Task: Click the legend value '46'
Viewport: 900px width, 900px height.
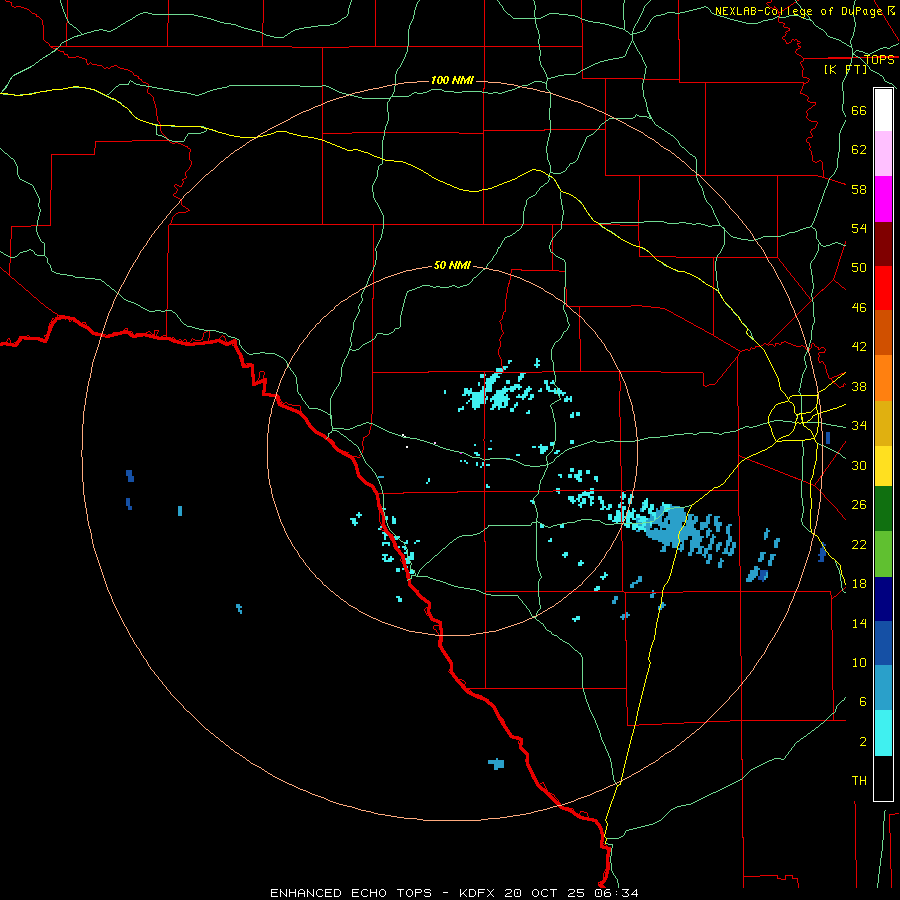Action: coord(859,307)
